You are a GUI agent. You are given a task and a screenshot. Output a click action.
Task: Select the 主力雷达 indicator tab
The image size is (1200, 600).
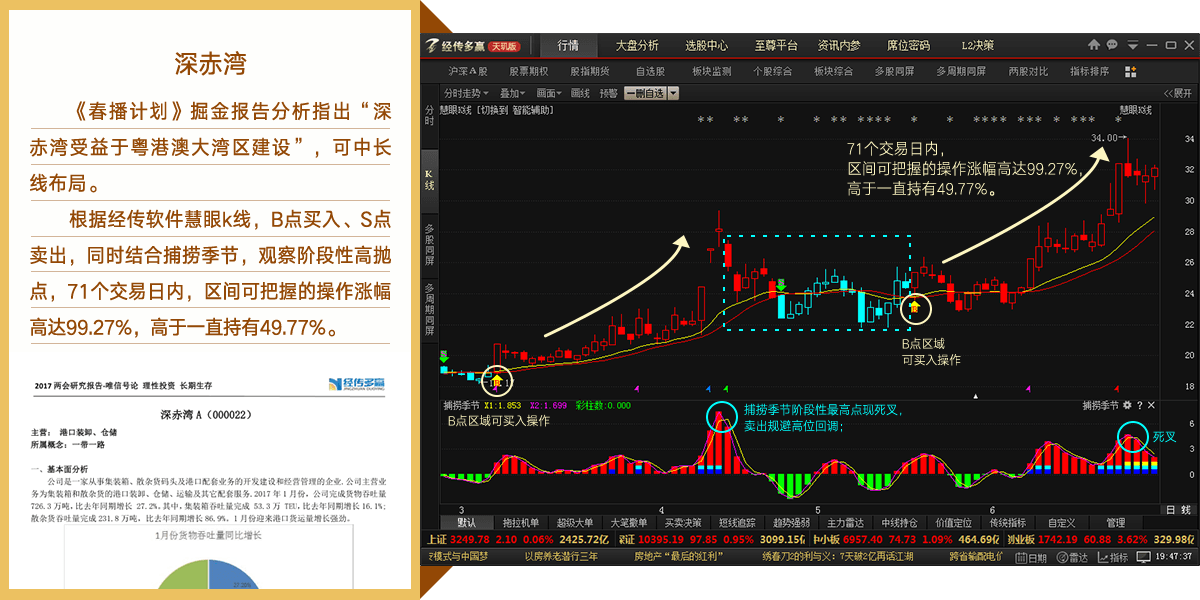coord(845,523)
